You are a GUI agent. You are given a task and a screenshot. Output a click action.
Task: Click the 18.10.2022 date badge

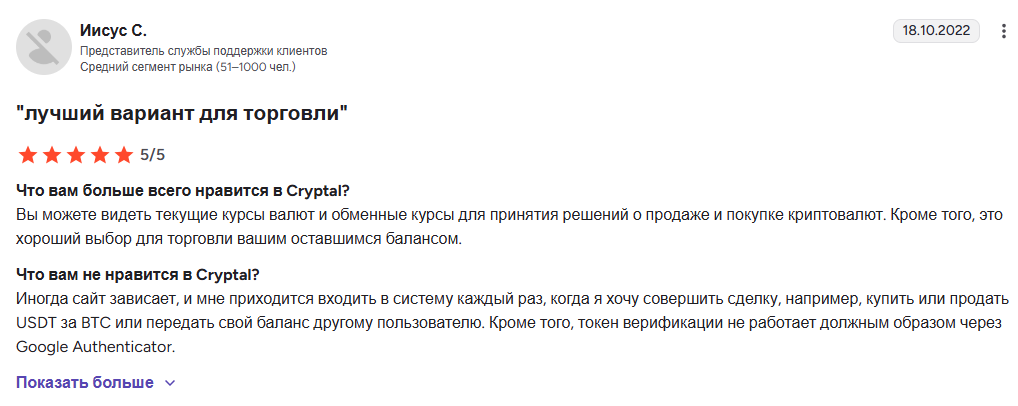936,31
